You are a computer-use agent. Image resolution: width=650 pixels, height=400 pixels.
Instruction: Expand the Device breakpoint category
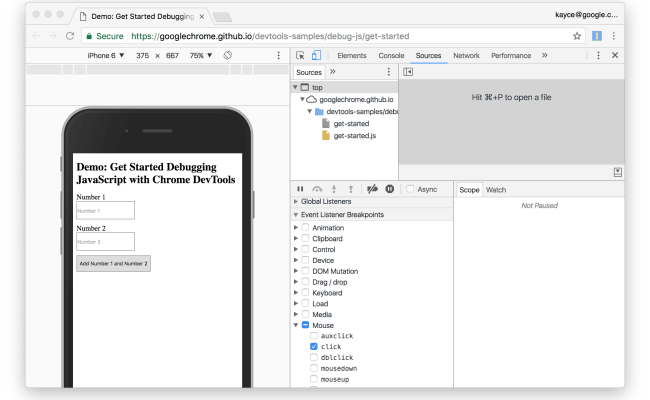tap(296, 260)
